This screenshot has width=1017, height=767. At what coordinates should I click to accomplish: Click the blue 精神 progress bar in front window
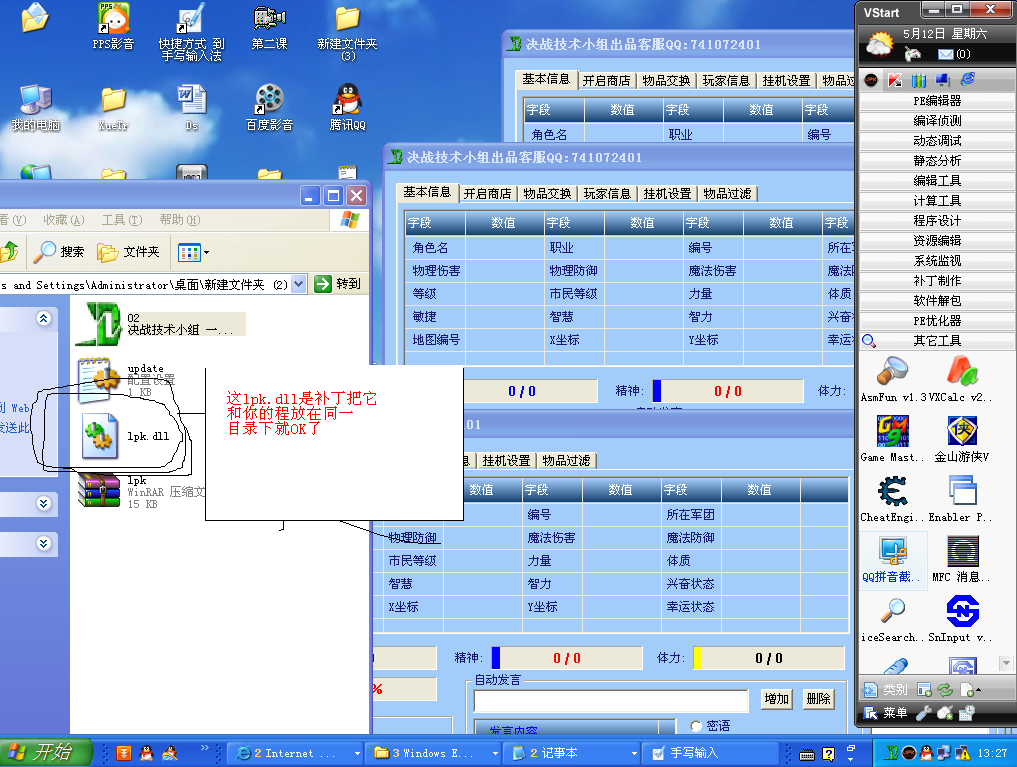coord(567,658)
